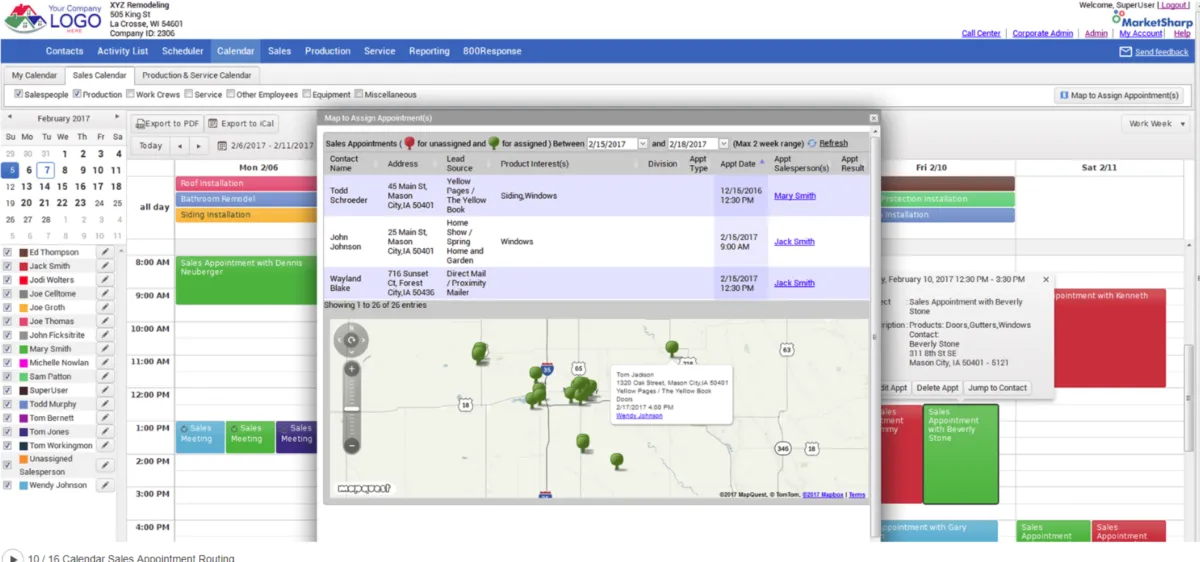Open the end date 2/18/2017 dropdown
This screenshot has height=562, width=1200.
(x=723, y=144)
